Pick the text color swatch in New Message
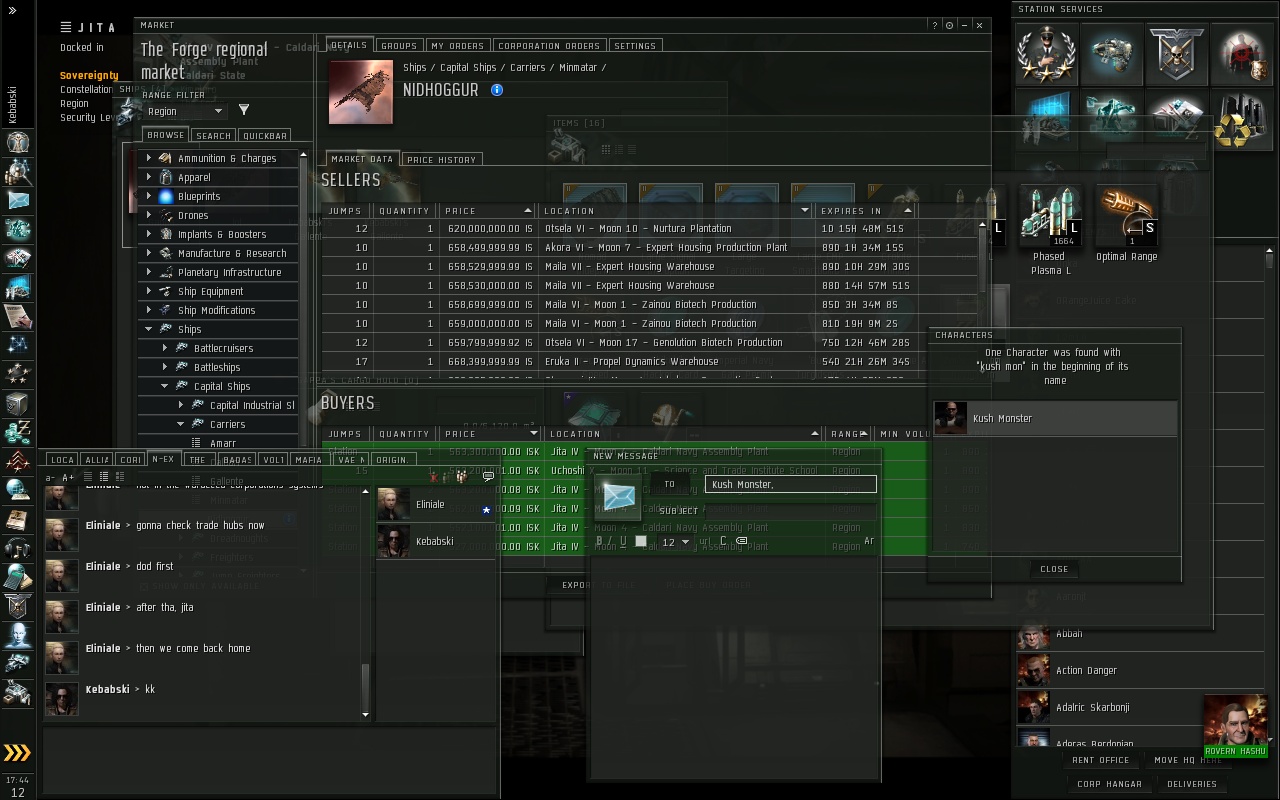This screenshot has height=800, width=1280. coord(641,541)
